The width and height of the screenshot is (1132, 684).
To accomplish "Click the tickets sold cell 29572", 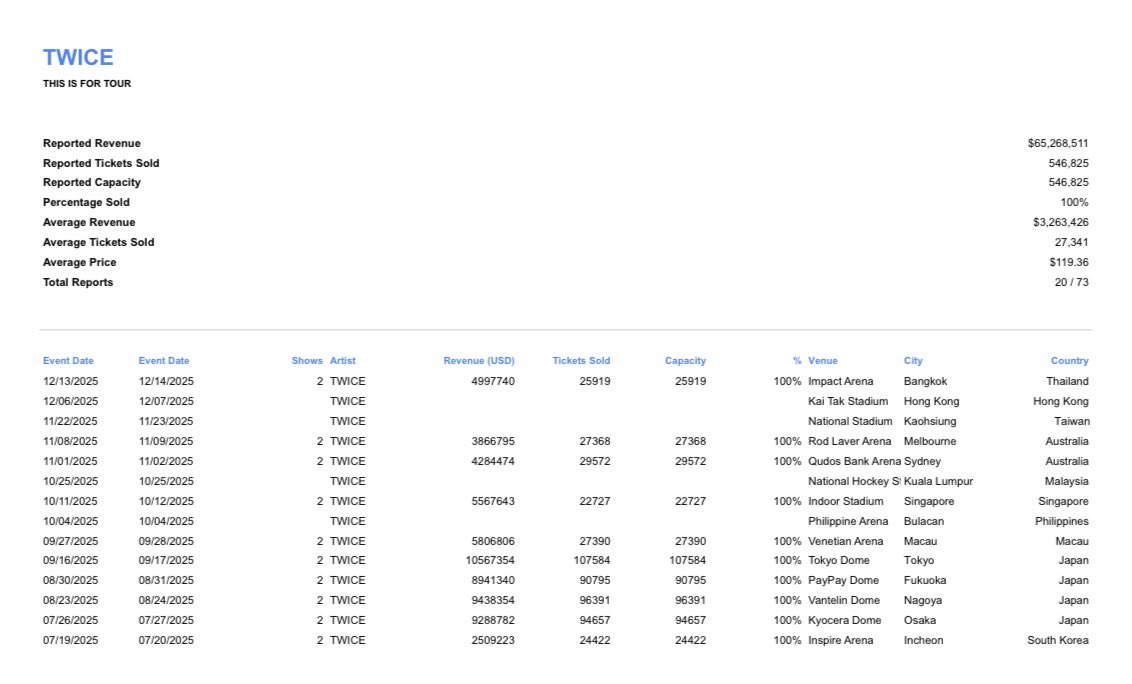I will [x=595, y=461].
